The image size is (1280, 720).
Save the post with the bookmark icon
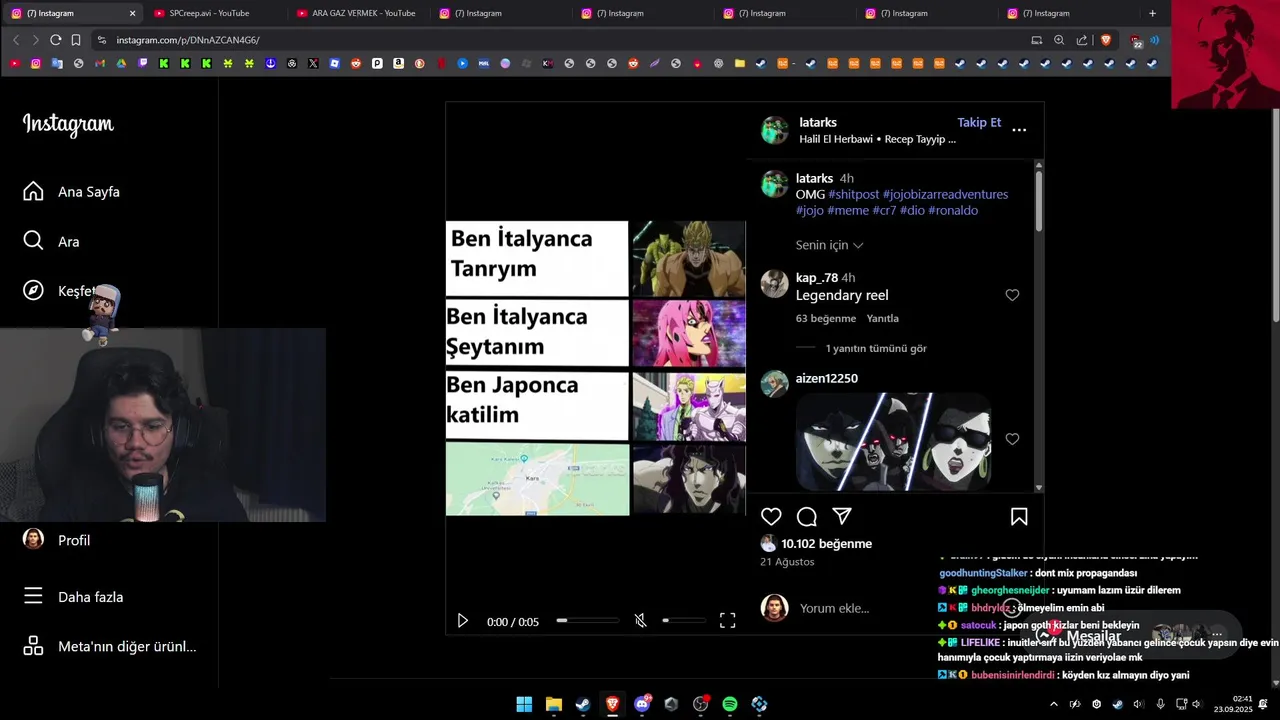(1019, 516)
